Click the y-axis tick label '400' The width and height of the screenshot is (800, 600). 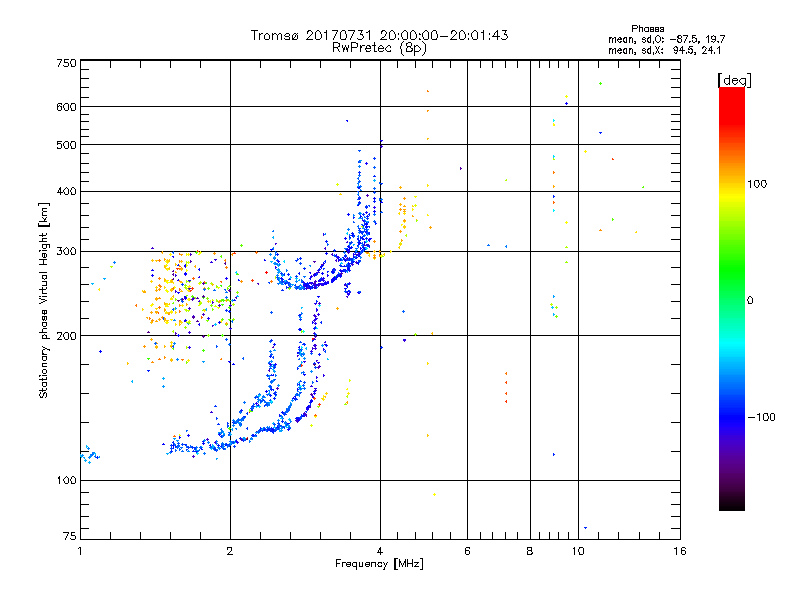66,191
